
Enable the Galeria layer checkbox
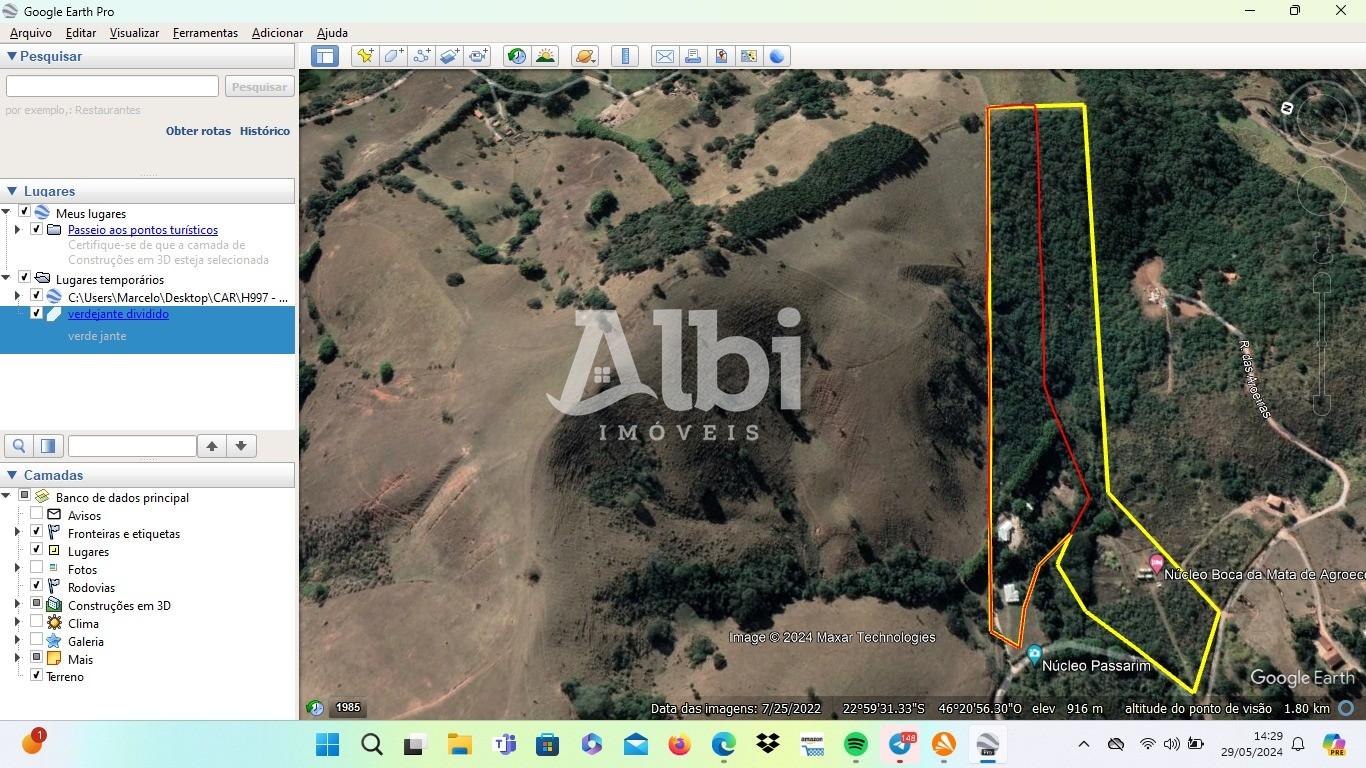click(x=37, y=640)
